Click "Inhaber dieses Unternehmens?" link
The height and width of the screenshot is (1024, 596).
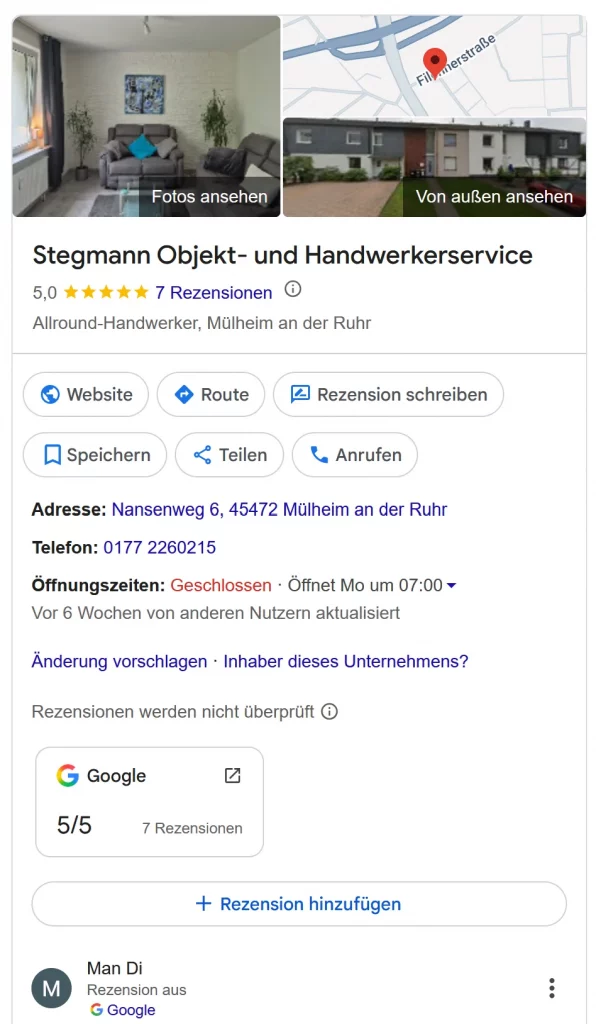(346, 662)
